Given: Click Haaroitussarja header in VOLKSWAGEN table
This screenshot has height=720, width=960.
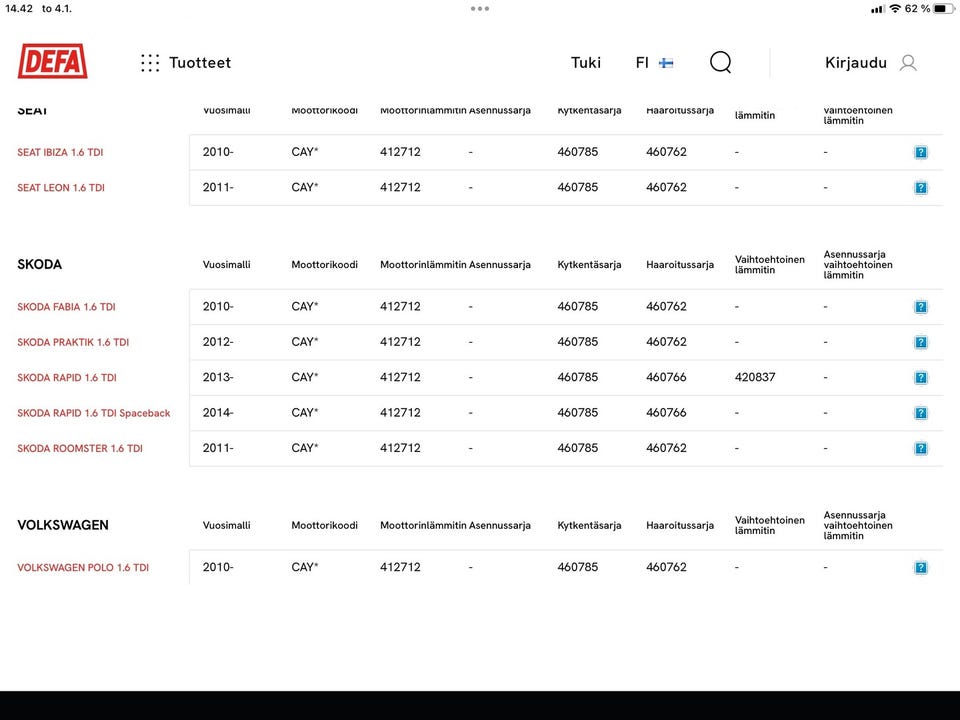Looking at the screenshot, I should 680,526.
